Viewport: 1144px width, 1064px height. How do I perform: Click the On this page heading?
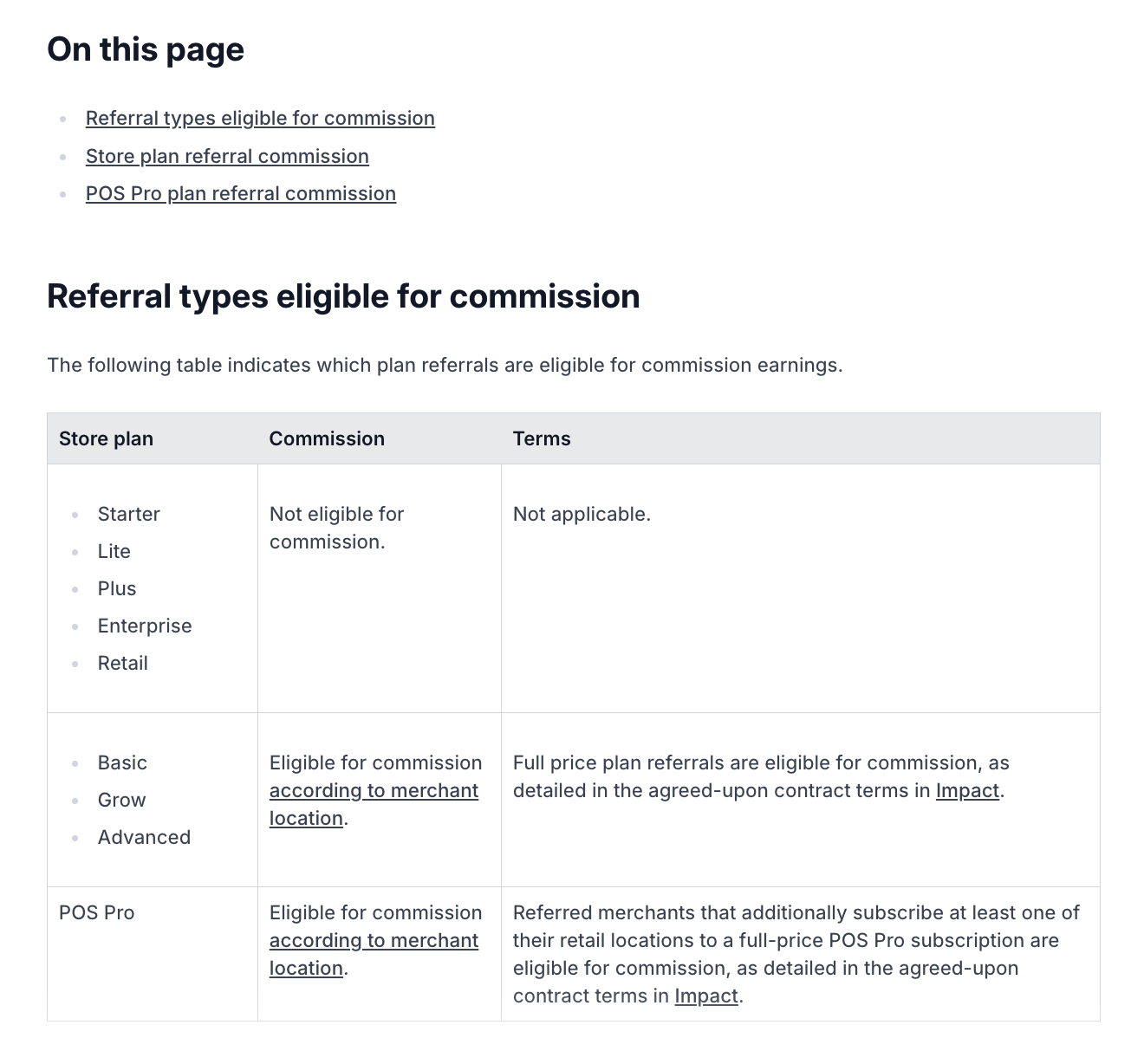click(x=146, y=49)
